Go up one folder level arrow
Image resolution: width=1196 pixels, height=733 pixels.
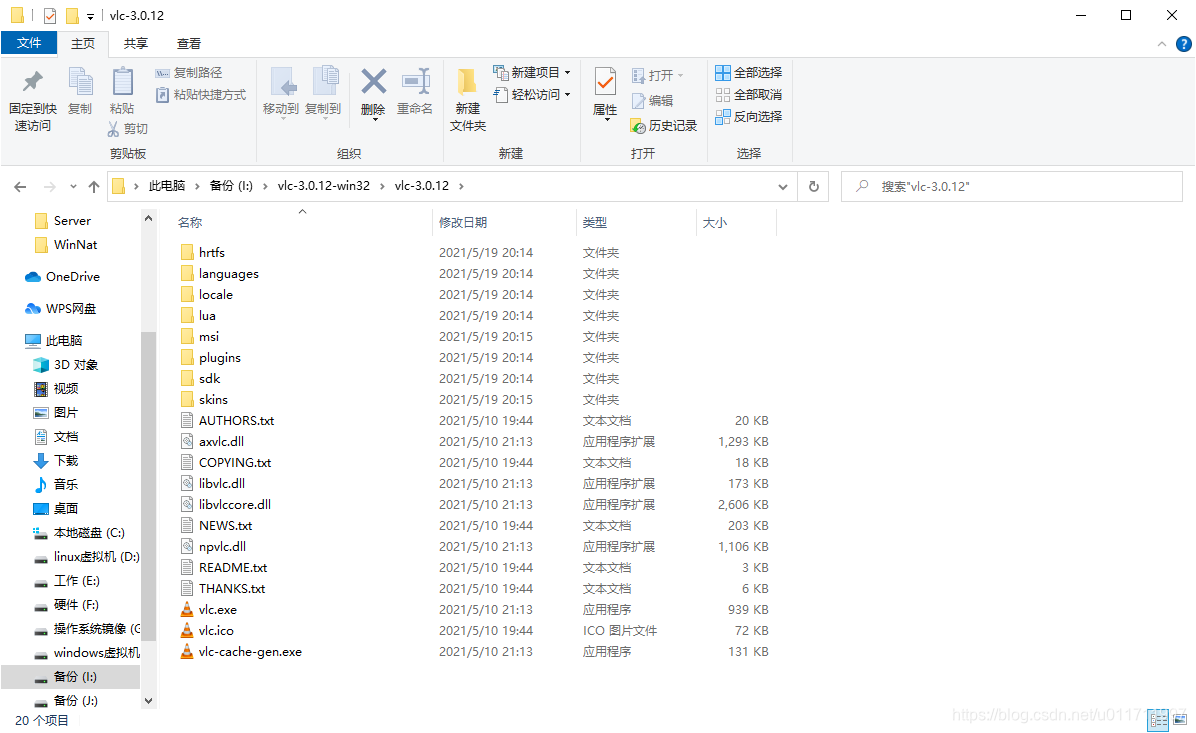point(94,187)
